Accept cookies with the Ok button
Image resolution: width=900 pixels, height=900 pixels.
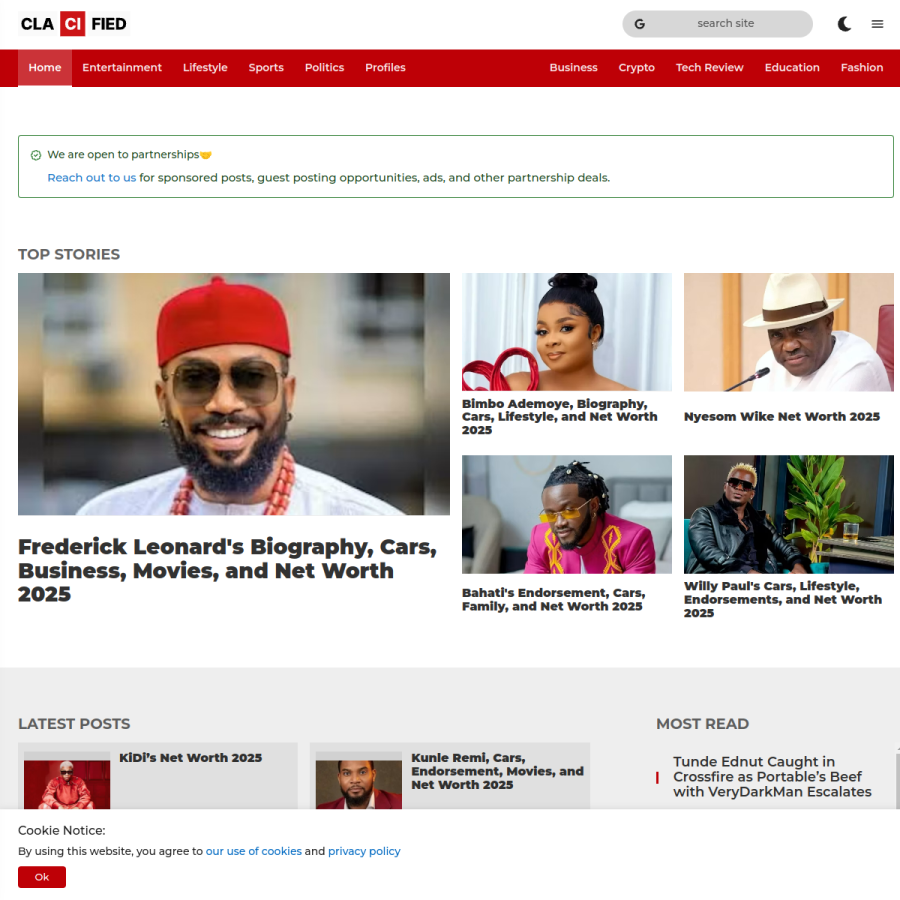[x=42, y=877]
